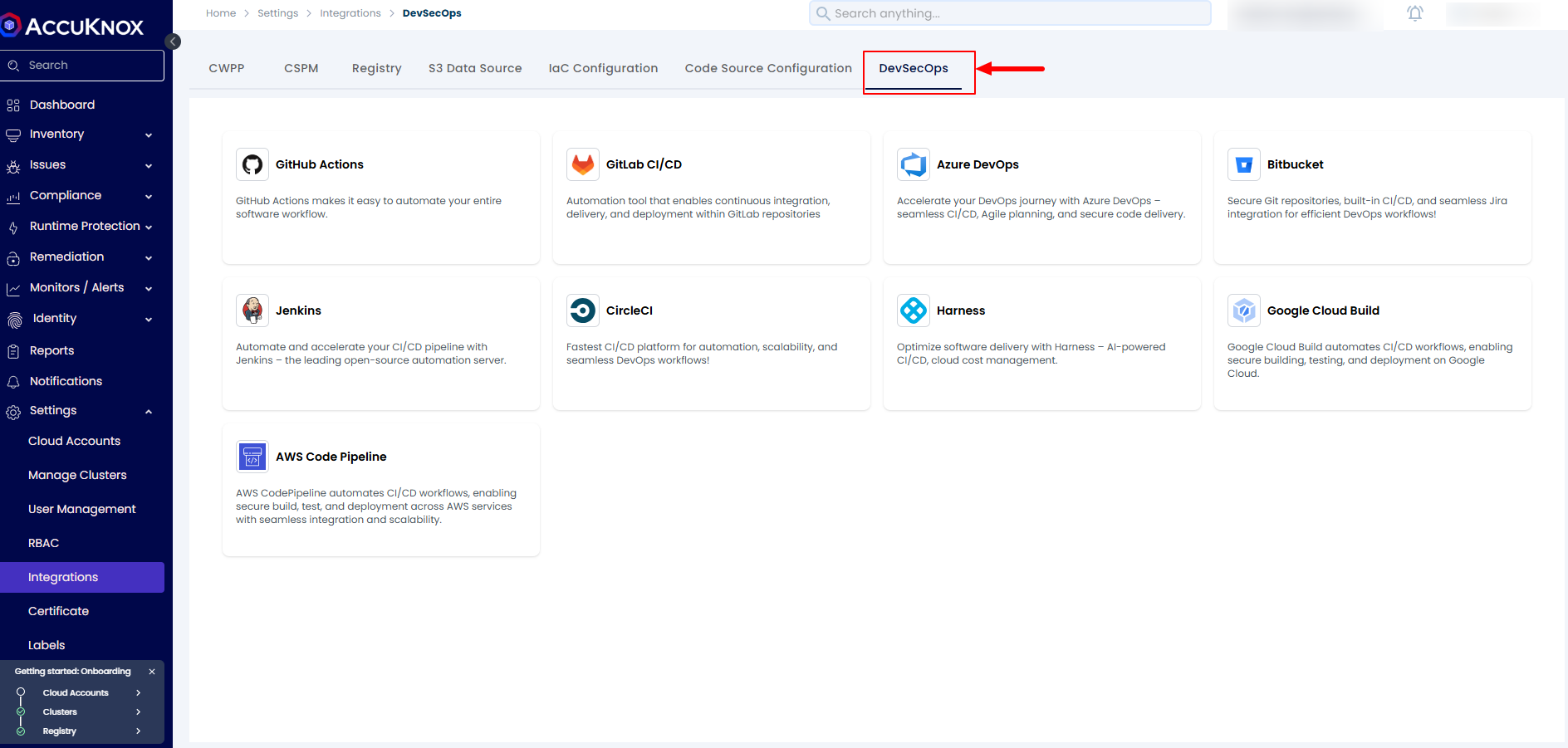
Task: Click the Jenkins butler icon
Action: [252, 310]
